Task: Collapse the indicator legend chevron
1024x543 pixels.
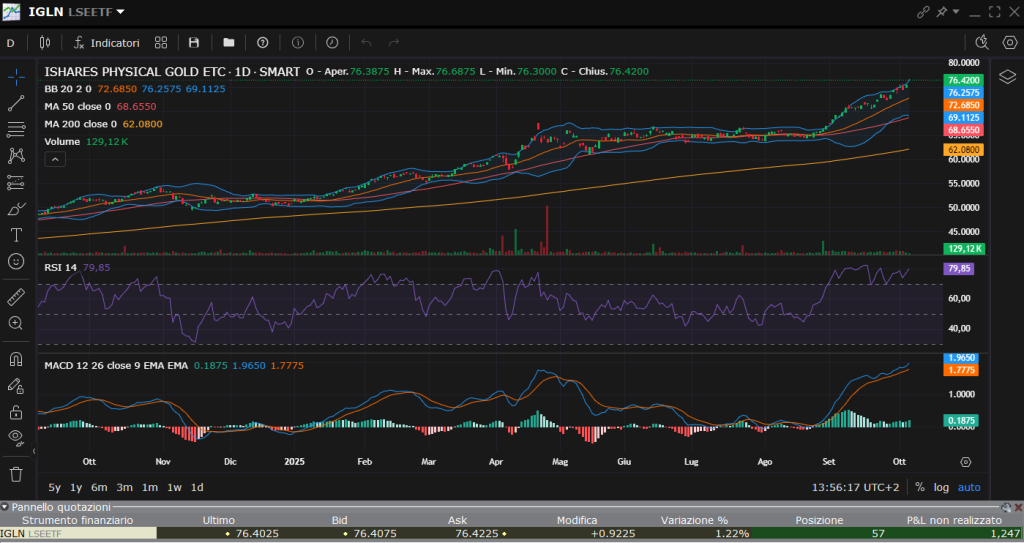Action: pyautogui.click(x=55, y=159)
